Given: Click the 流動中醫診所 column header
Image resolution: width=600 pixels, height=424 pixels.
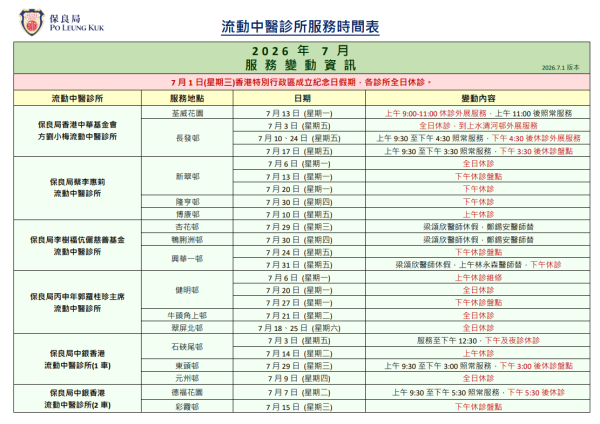Looking at the screenshot, I should click(x=77, y=98).
